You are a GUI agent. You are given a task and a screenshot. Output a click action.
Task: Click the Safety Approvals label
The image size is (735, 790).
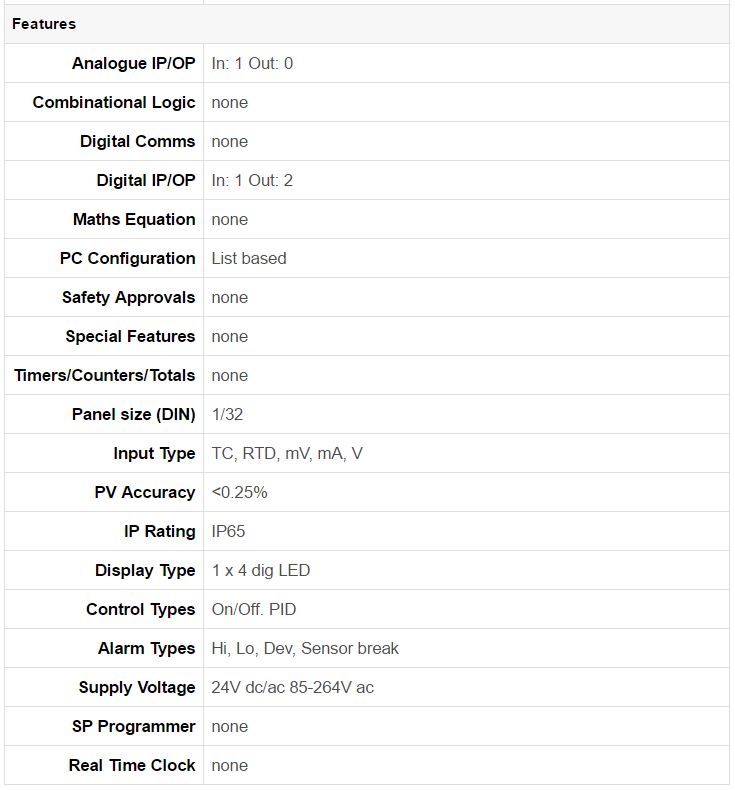pos(128,297)
